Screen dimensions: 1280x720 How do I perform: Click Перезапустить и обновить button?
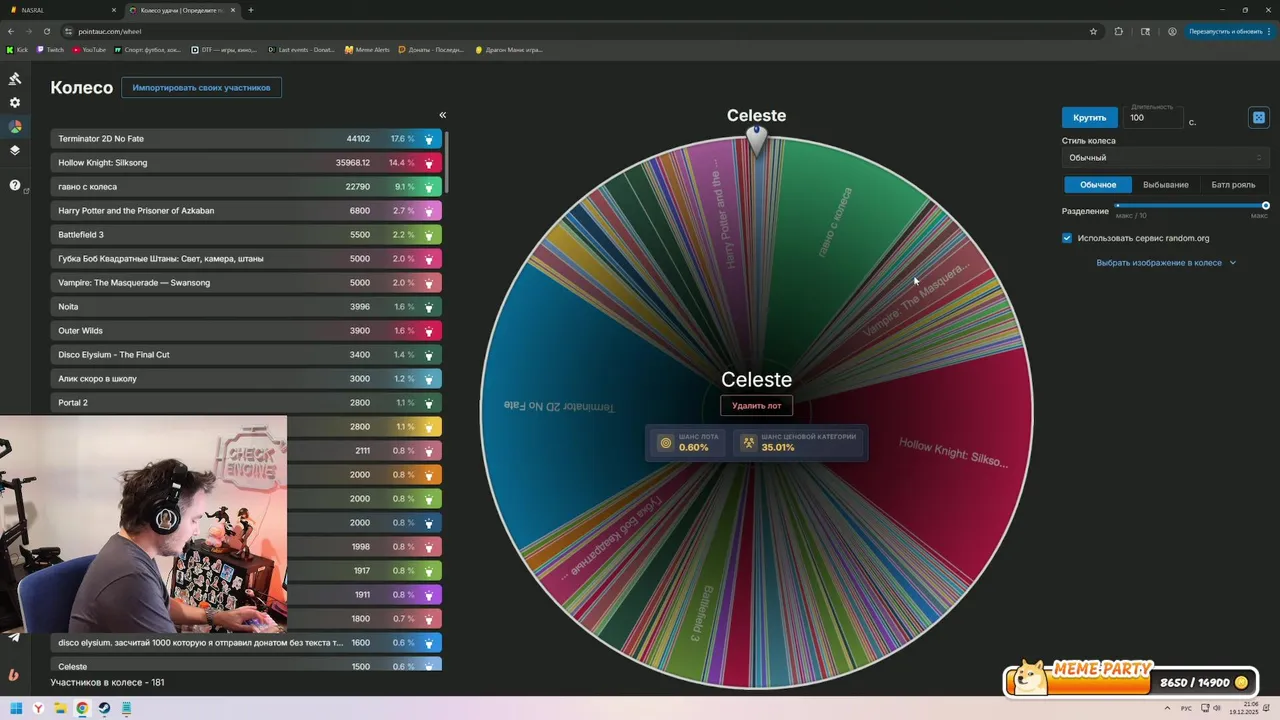point(1225,31)
